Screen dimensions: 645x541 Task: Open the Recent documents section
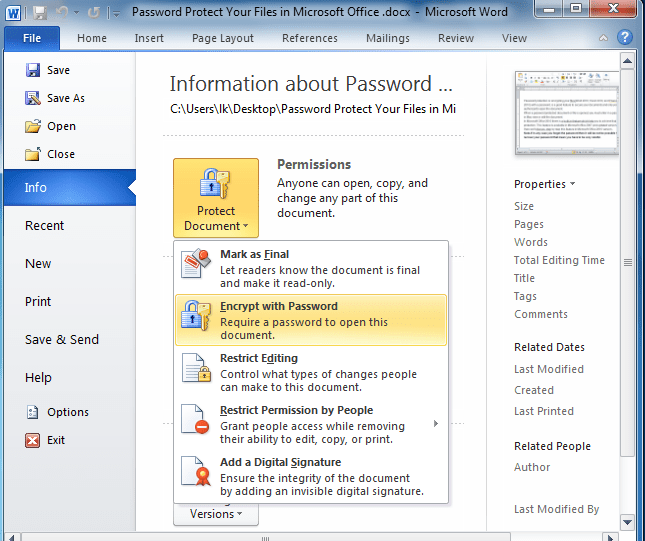click(x=44, y=225)
